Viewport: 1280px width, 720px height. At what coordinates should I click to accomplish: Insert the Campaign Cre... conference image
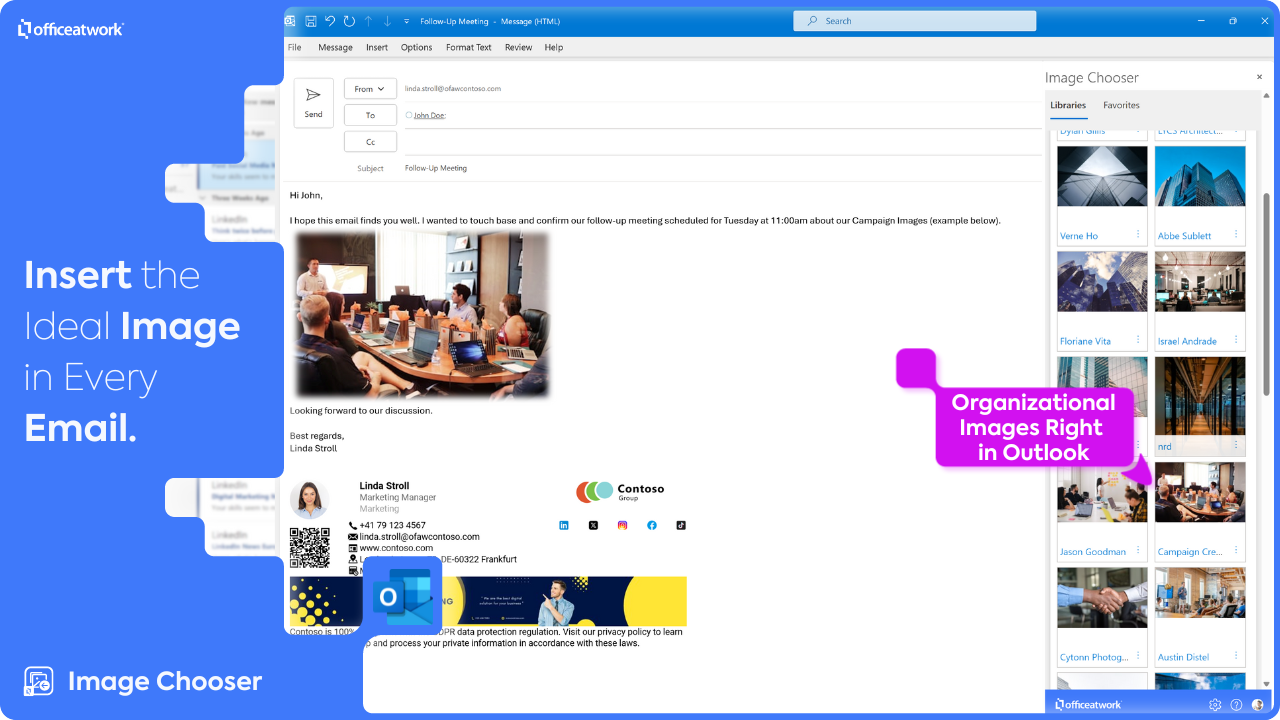click(1200, 492)
